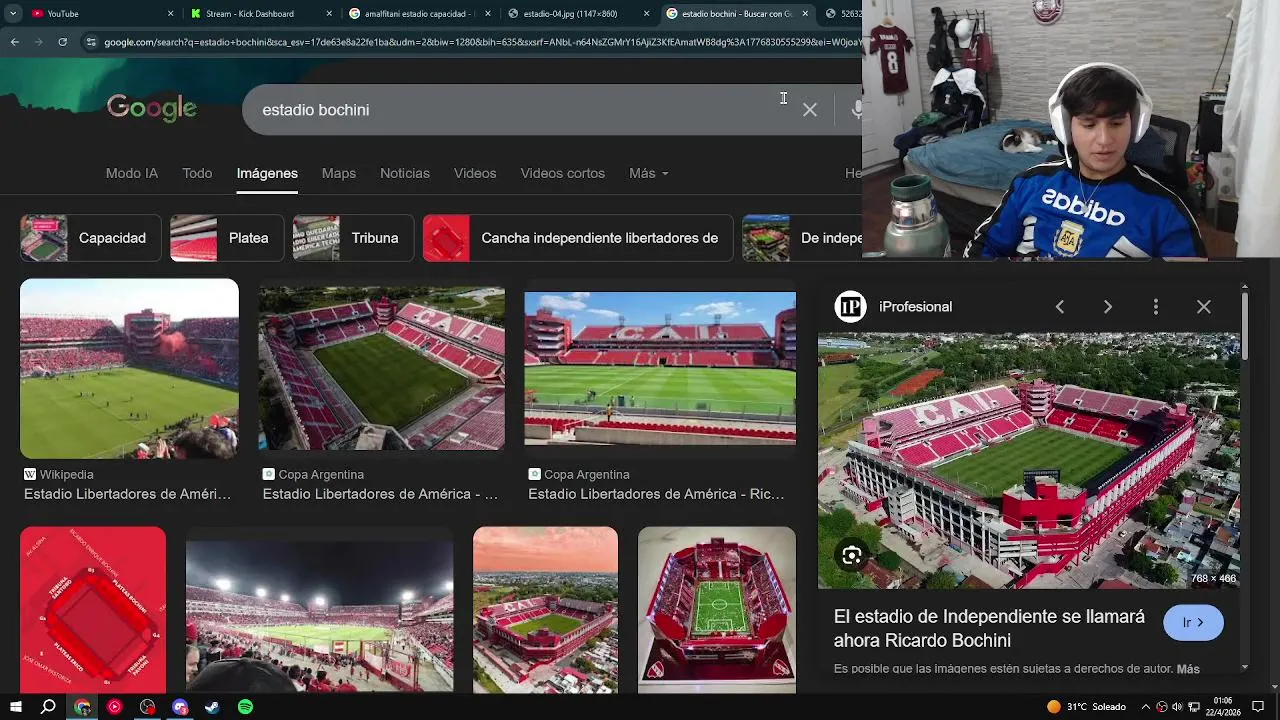Show hidden system tray icons
This screenshot has height=720, width=1280.
[x=1146, y=707]
